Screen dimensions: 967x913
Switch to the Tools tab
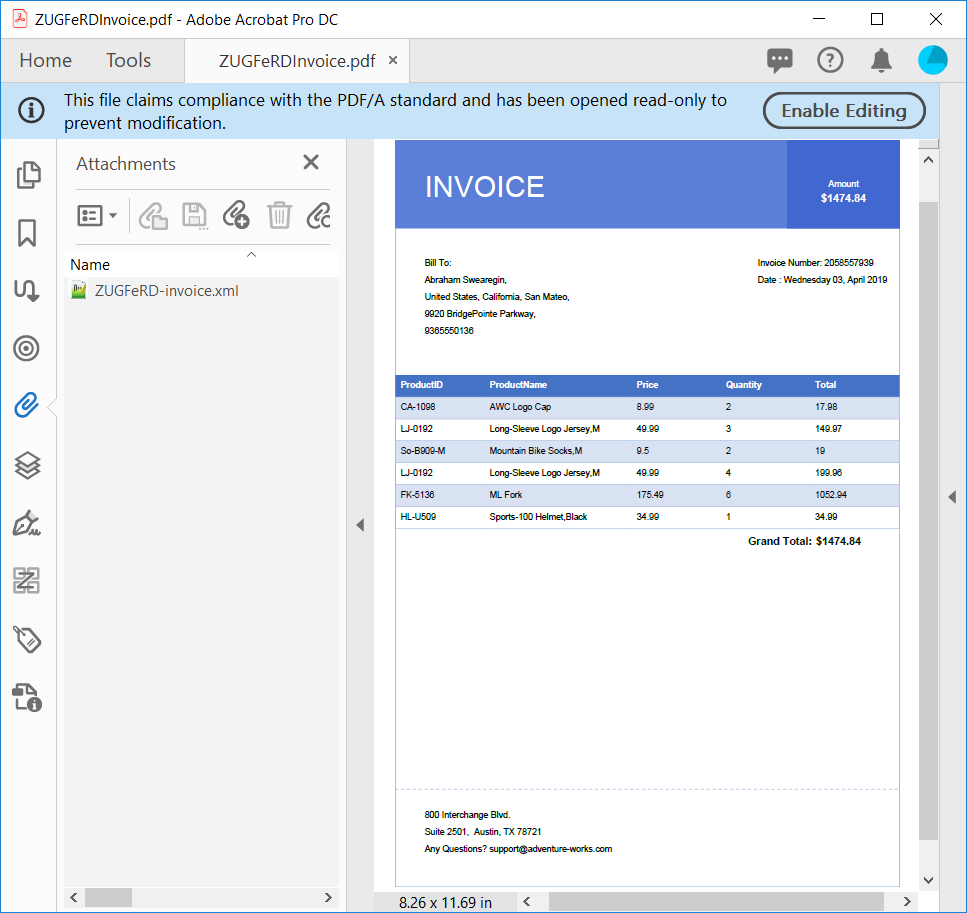pos(128,61)
